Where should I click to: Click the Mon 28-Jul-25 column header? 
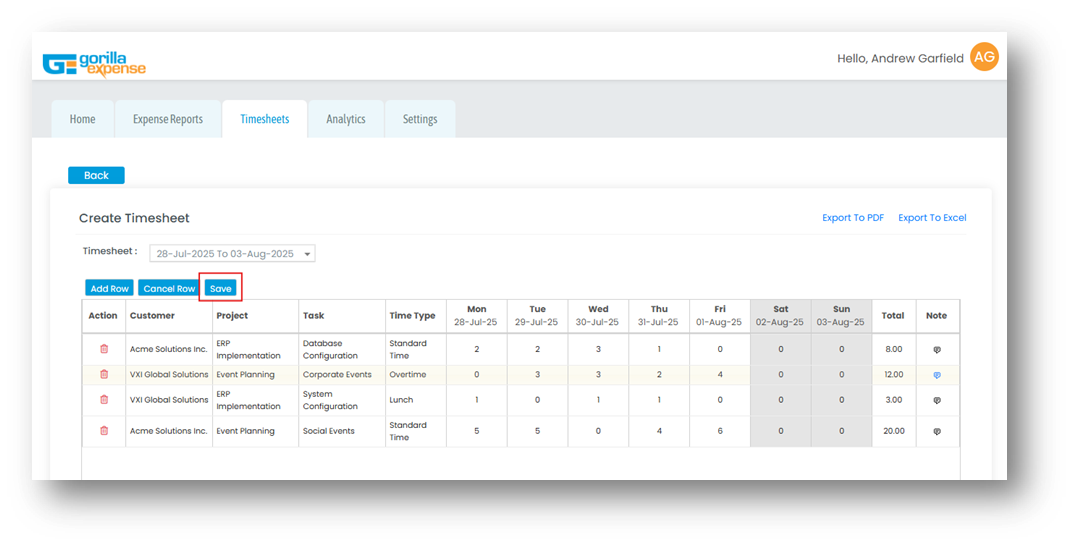point(477,316)
